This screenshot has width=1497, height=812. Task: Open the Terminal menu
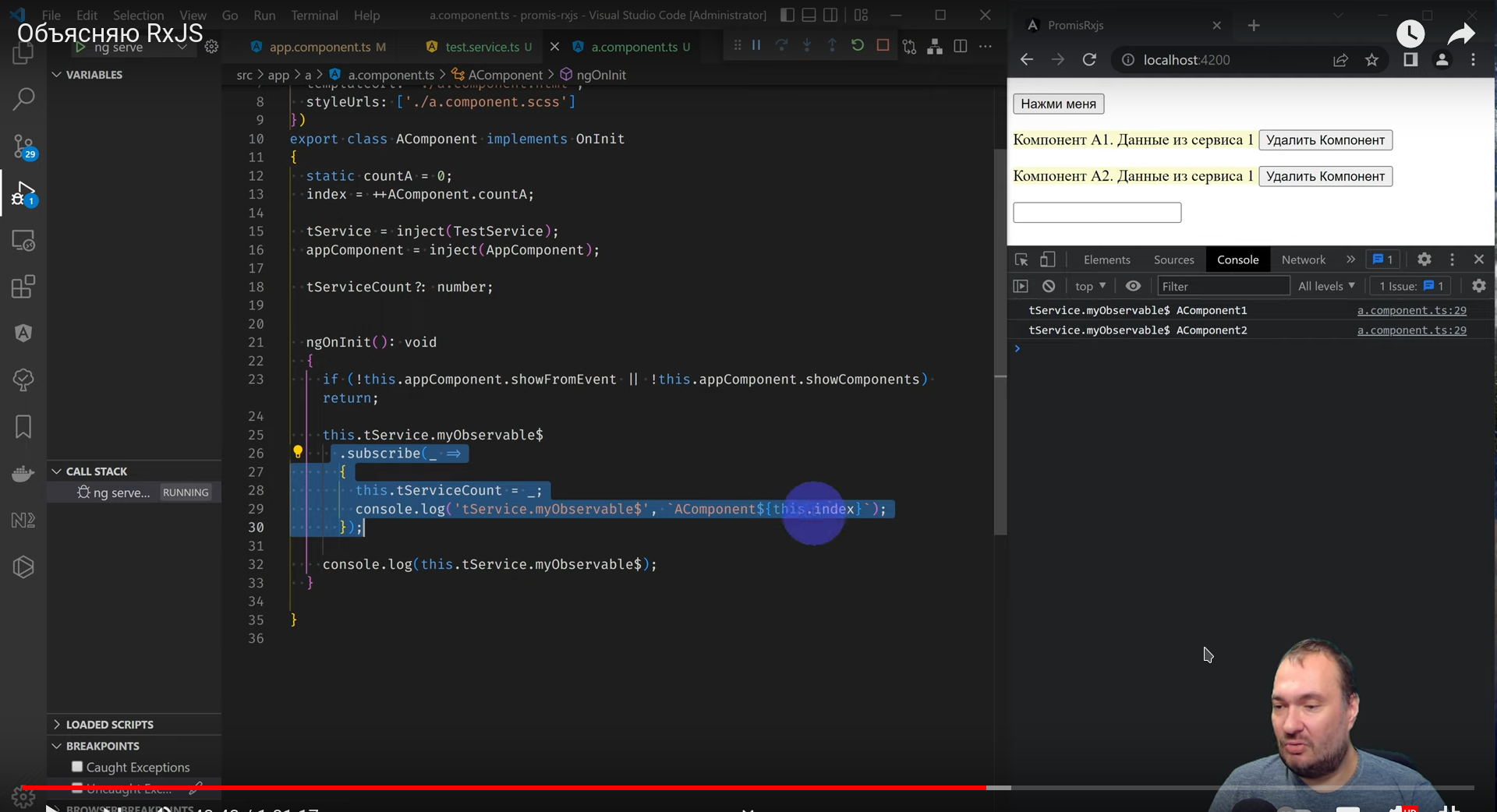pyautogui.click(x=315, y=15)
